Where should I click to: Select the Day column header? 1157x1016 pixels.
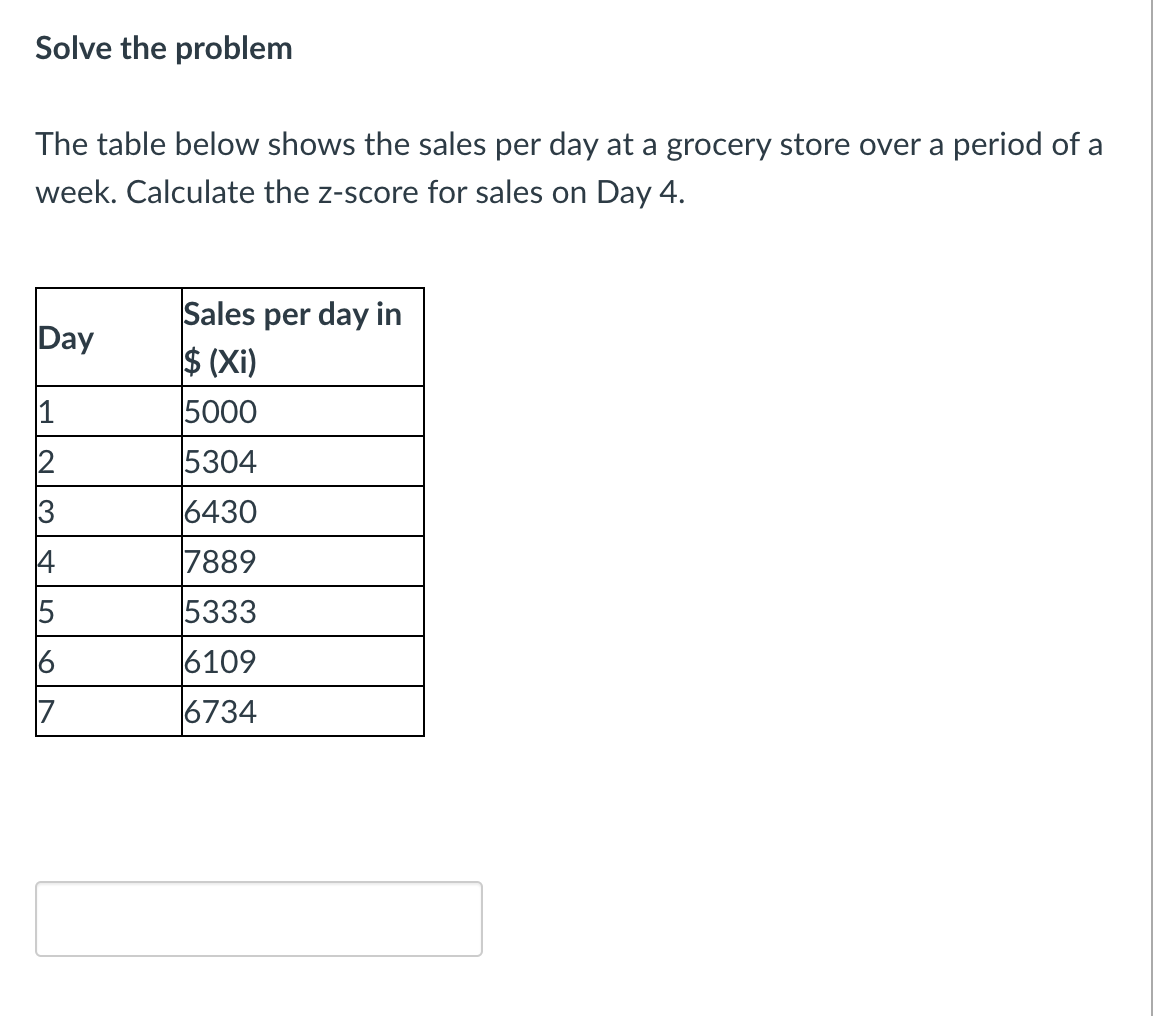click(66, 338)
